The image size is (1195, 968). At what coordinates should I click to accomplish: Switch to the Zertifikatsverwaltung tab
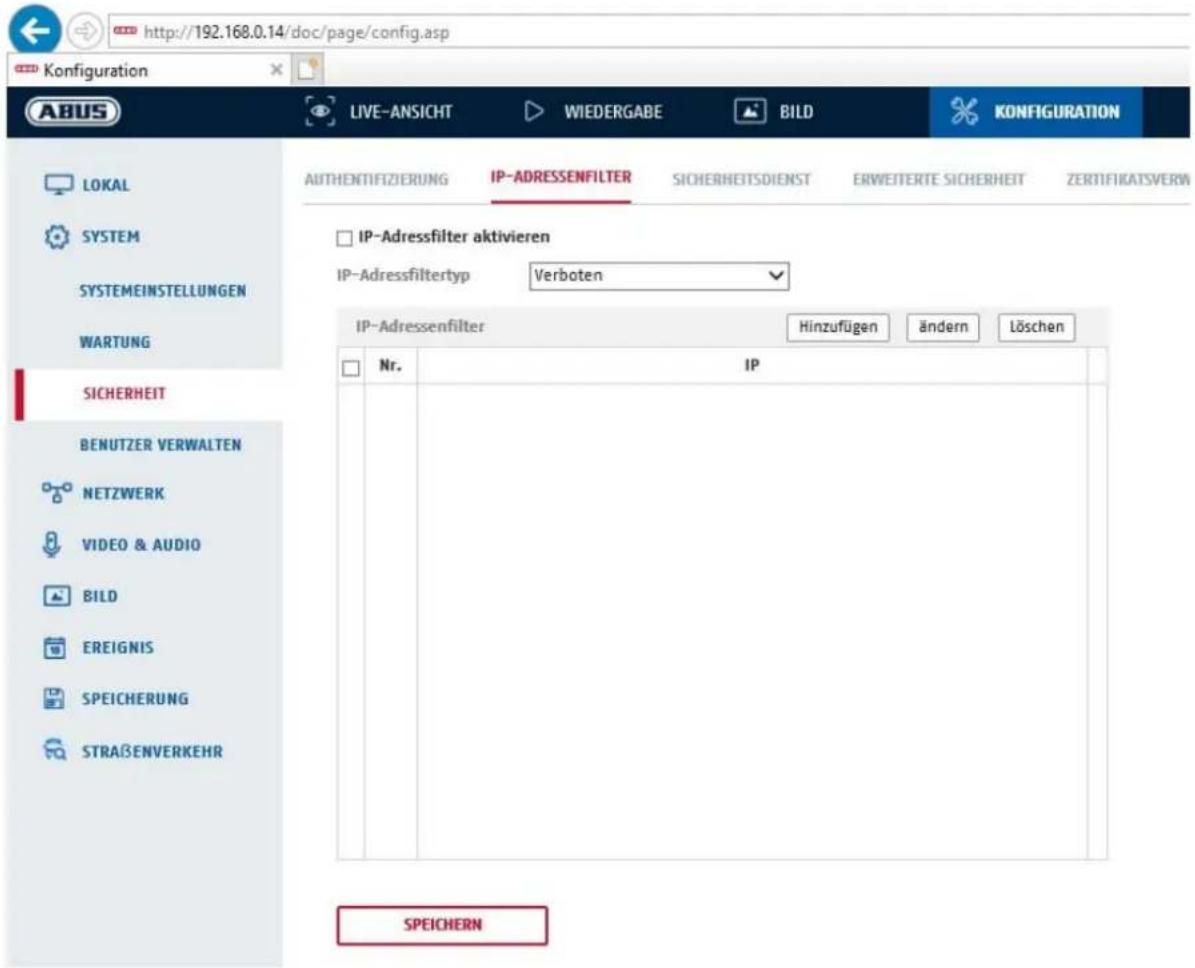(1128, 180)
